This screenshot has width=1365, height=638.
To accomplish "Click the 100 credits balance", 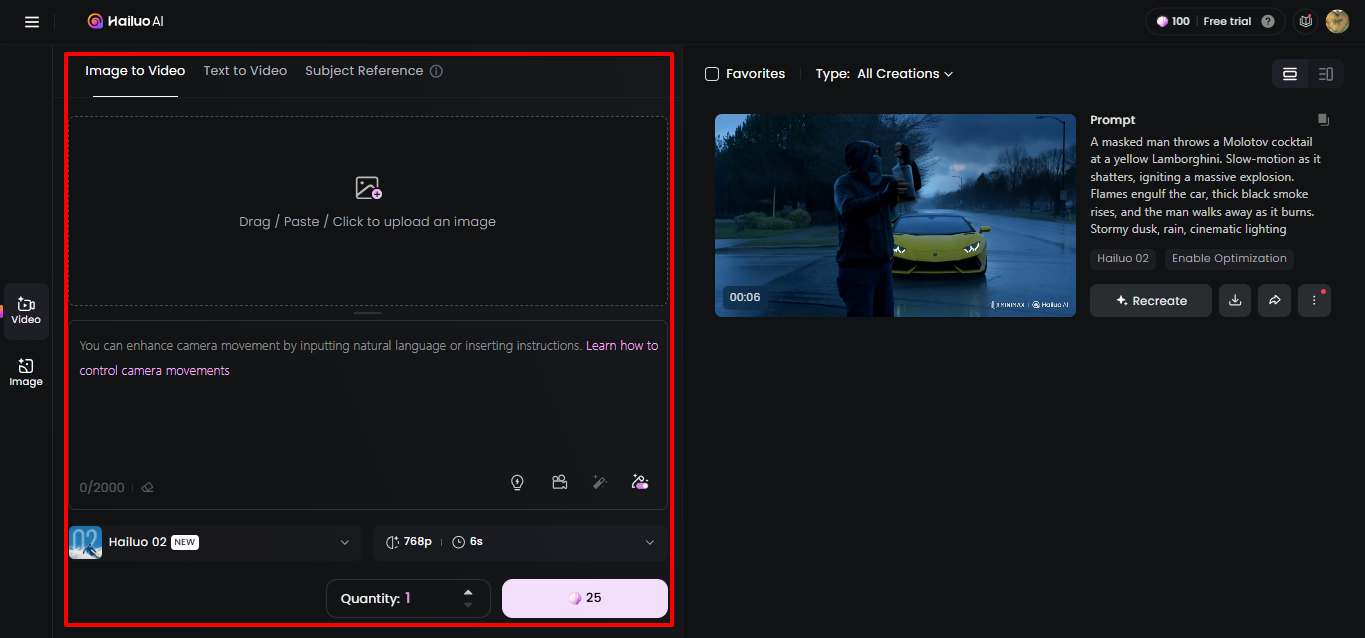I will click(1173, 21).
